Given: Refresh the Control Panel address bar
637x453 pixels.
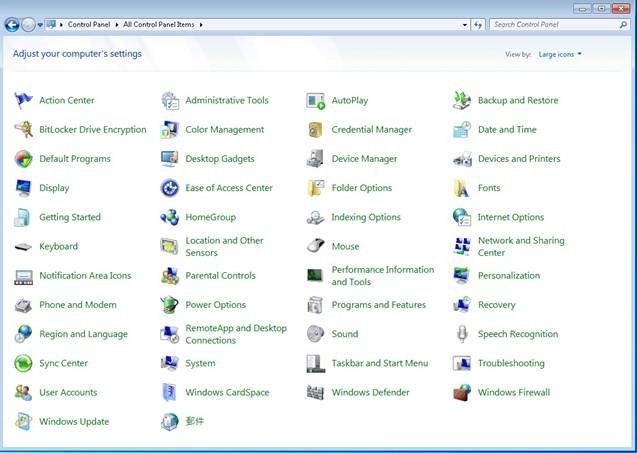Looking at the screenshot, I should (x=478, y=25).
